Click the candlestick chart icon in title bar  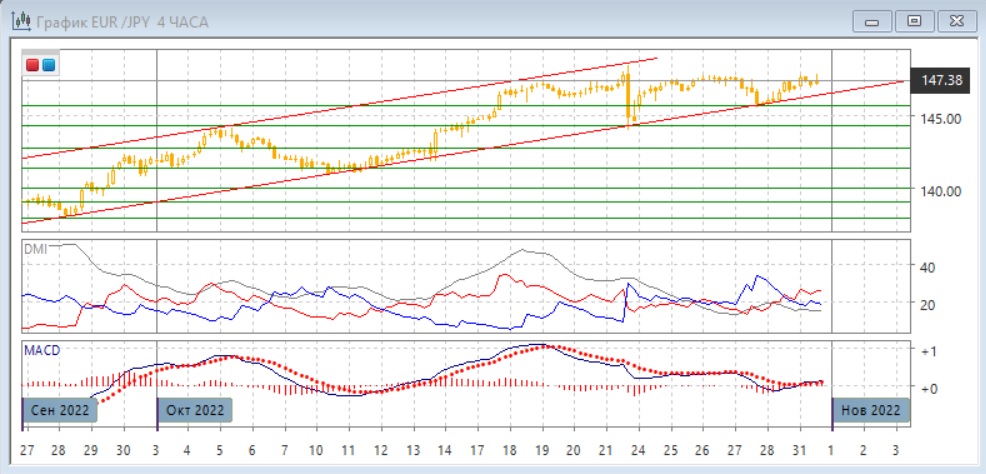(18, 21)
